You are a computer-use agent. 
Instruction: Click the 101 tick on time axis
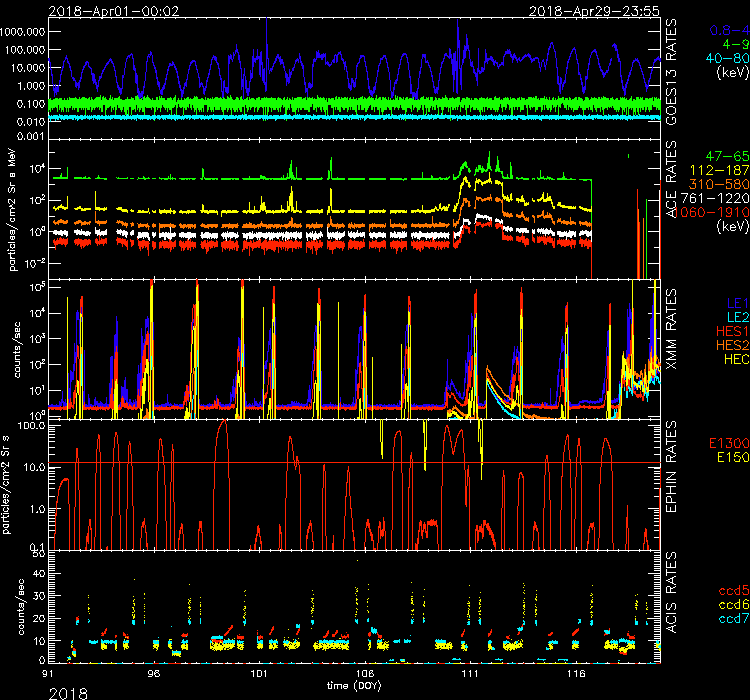tap(260, 672)
